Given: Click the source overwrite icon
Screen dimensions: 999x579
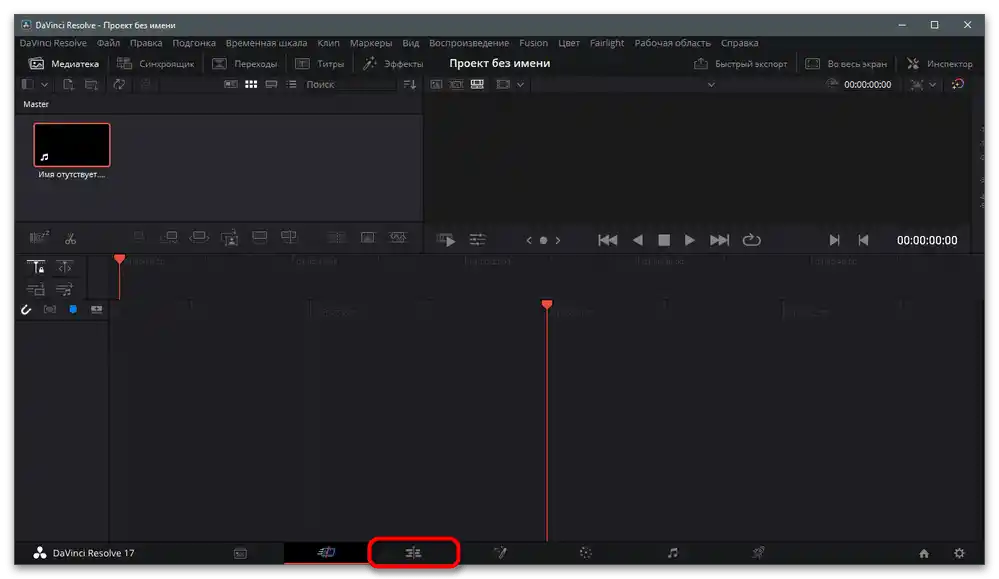Looking at the screenshot, I should click(289, 237).
